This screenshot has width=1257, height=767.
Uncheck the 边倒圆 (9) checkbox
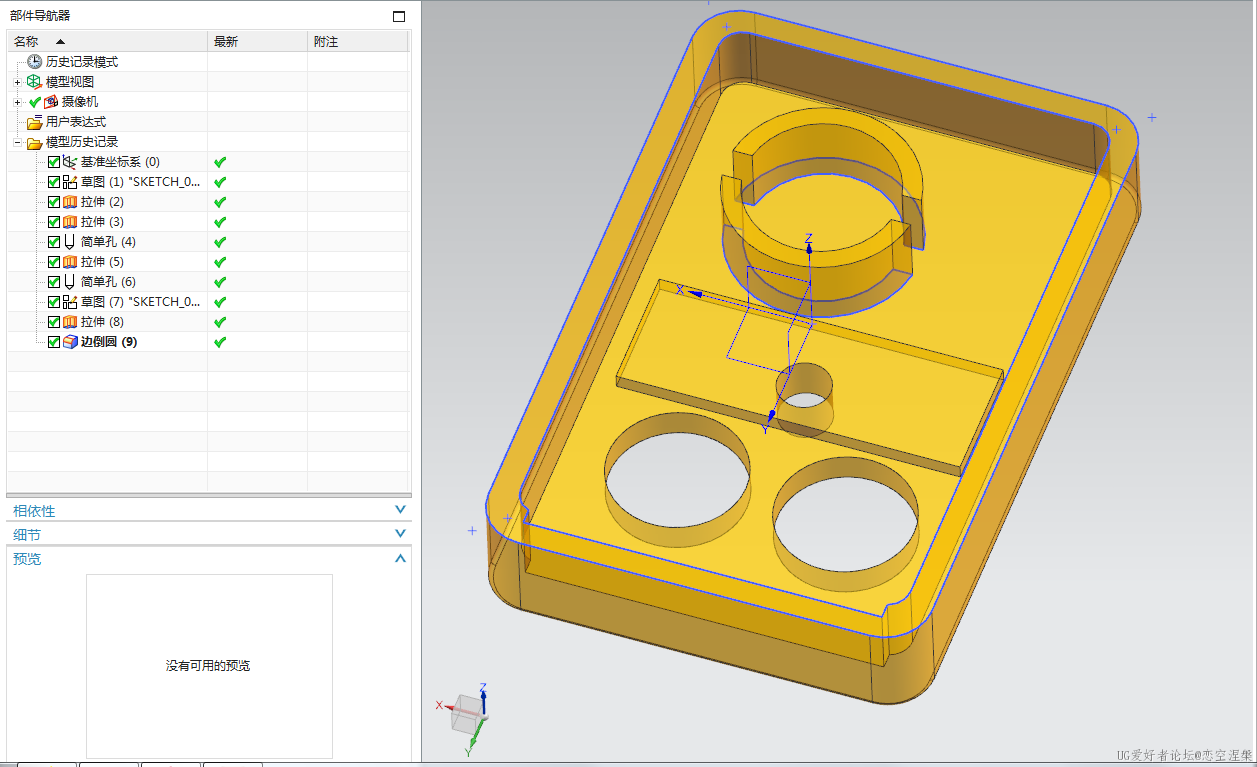pyautogui.click(x=54, y=342)
